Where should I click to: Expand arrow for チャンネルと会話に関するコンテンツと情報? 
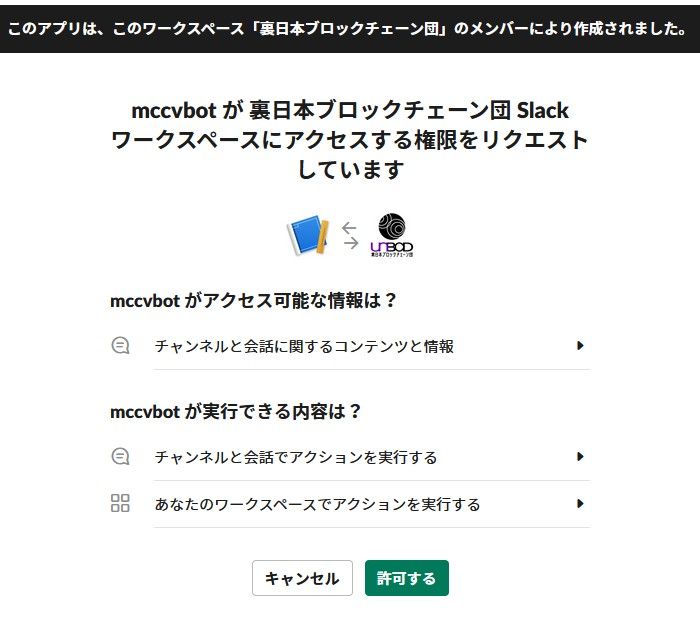pyautogui.click(x=580, y=346)
